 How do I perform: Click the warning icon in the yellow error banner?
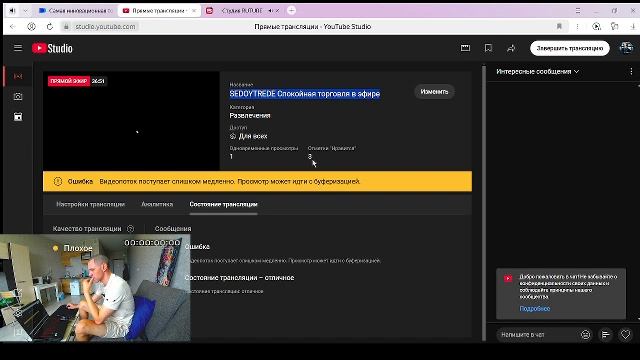58,181
